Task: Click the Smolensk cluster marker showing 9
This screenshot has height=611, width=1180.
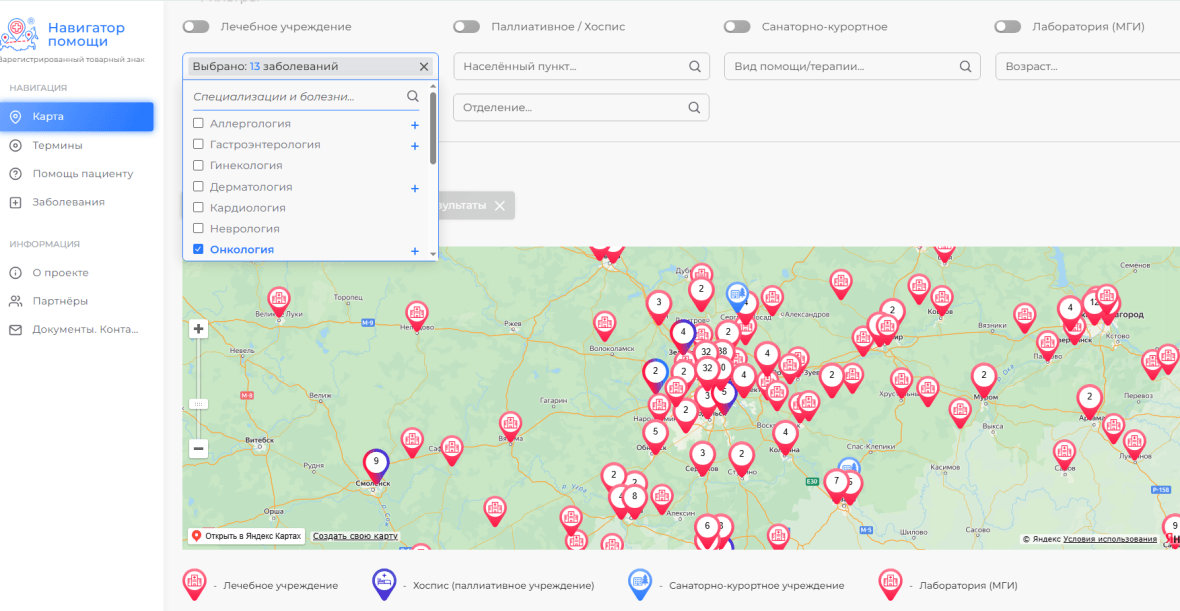Action: coord(376,463)
